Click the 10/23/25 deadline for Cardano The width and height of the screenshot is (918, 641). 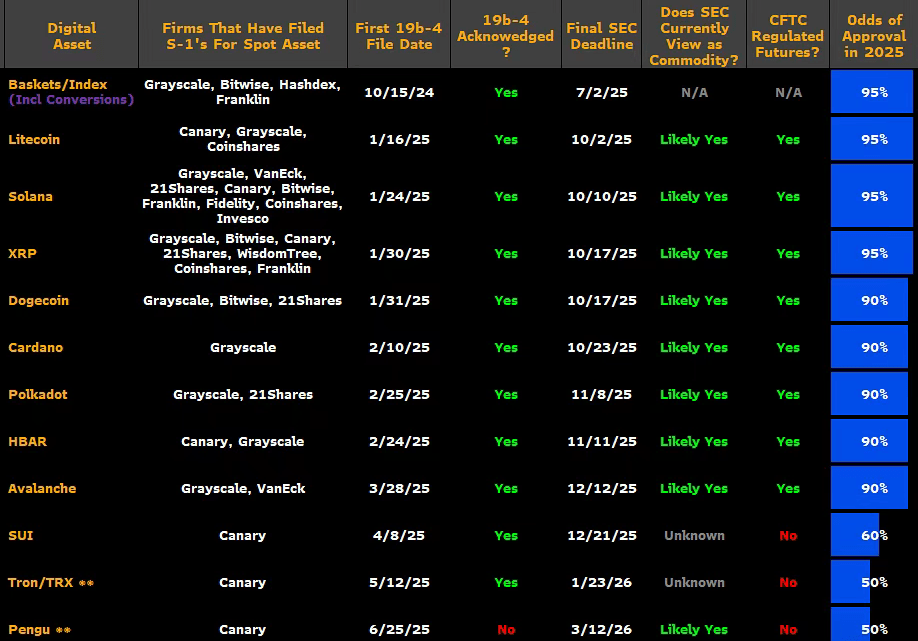tap(601, 348)
